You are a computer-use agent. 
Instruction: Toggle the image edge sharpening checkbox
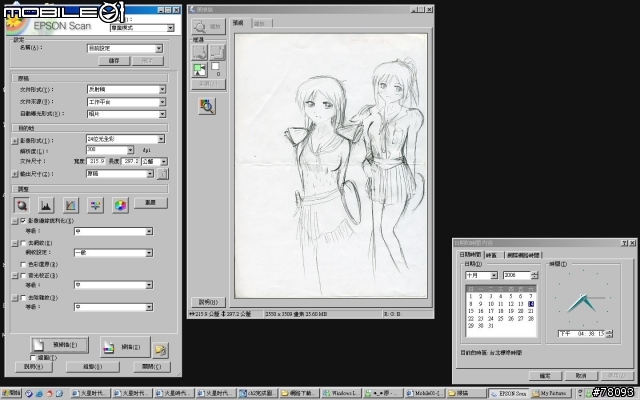[x=23, y=220]
